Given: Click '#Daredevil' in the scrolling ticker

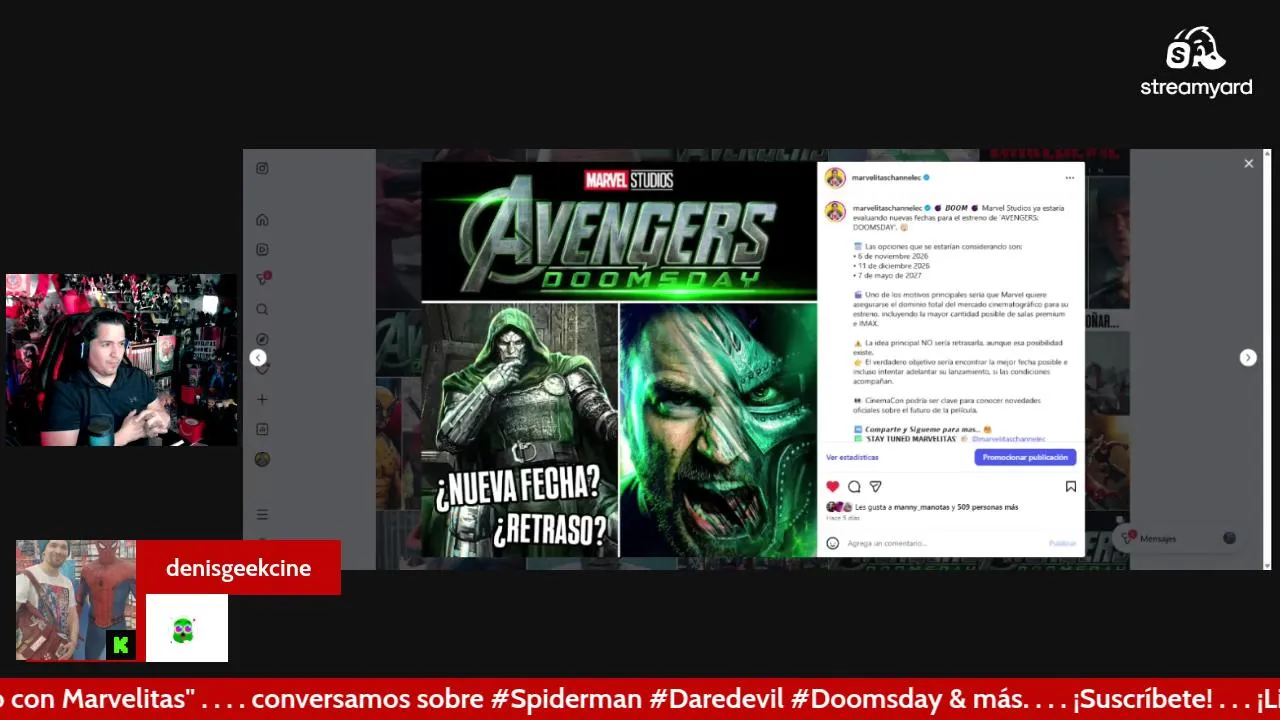Looking at the screenshot, I should click(716, 698).
